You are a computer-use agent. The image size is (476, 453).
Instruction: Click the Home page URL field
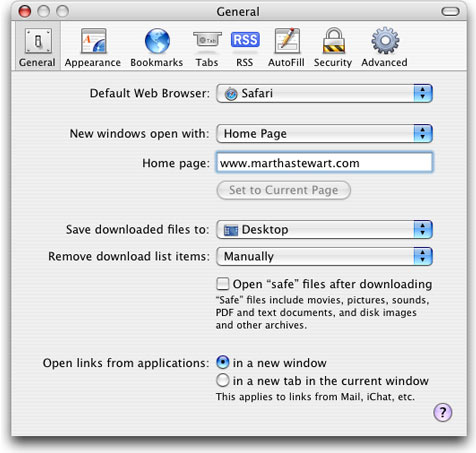(324, 163)
